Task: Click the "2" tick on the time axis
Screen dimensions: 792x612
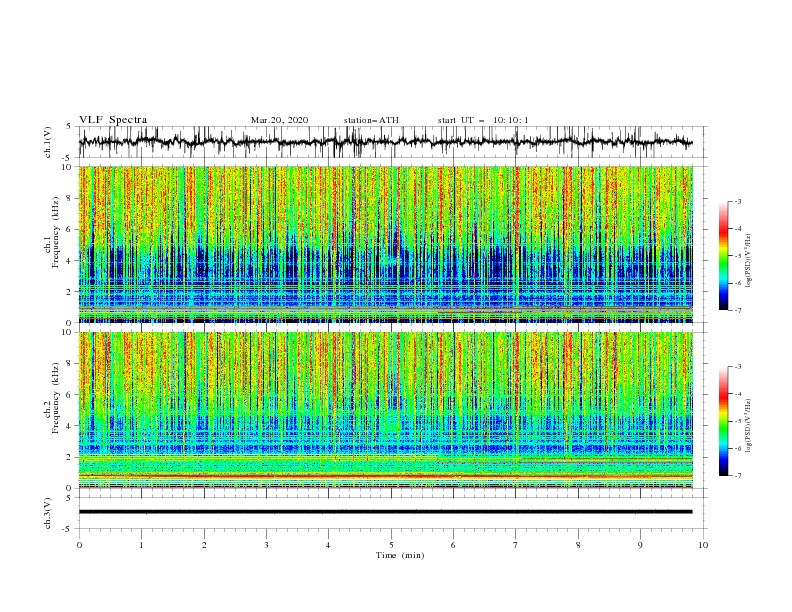Action: click(x=204, y=545)
